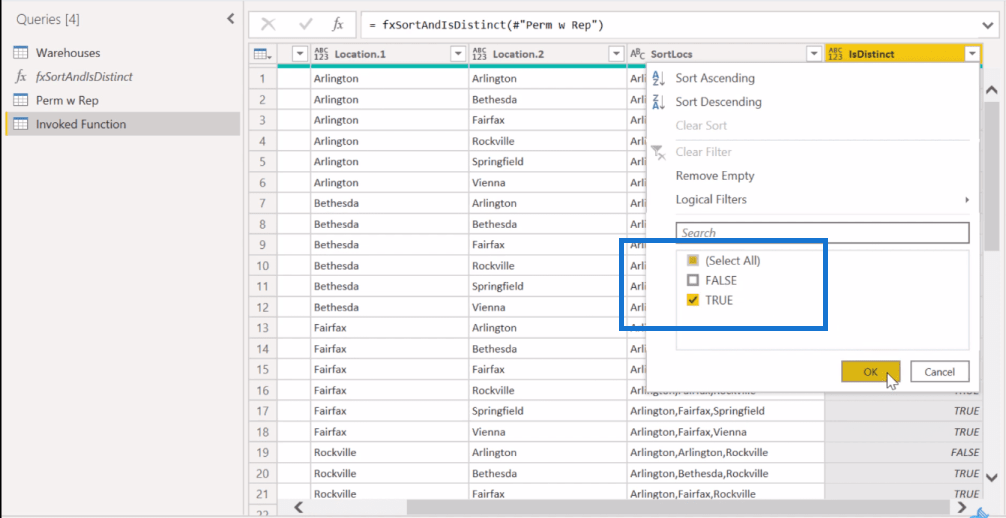Choose Sort Descending in the filter menu
1006x518 pixels.
point(719,102)
